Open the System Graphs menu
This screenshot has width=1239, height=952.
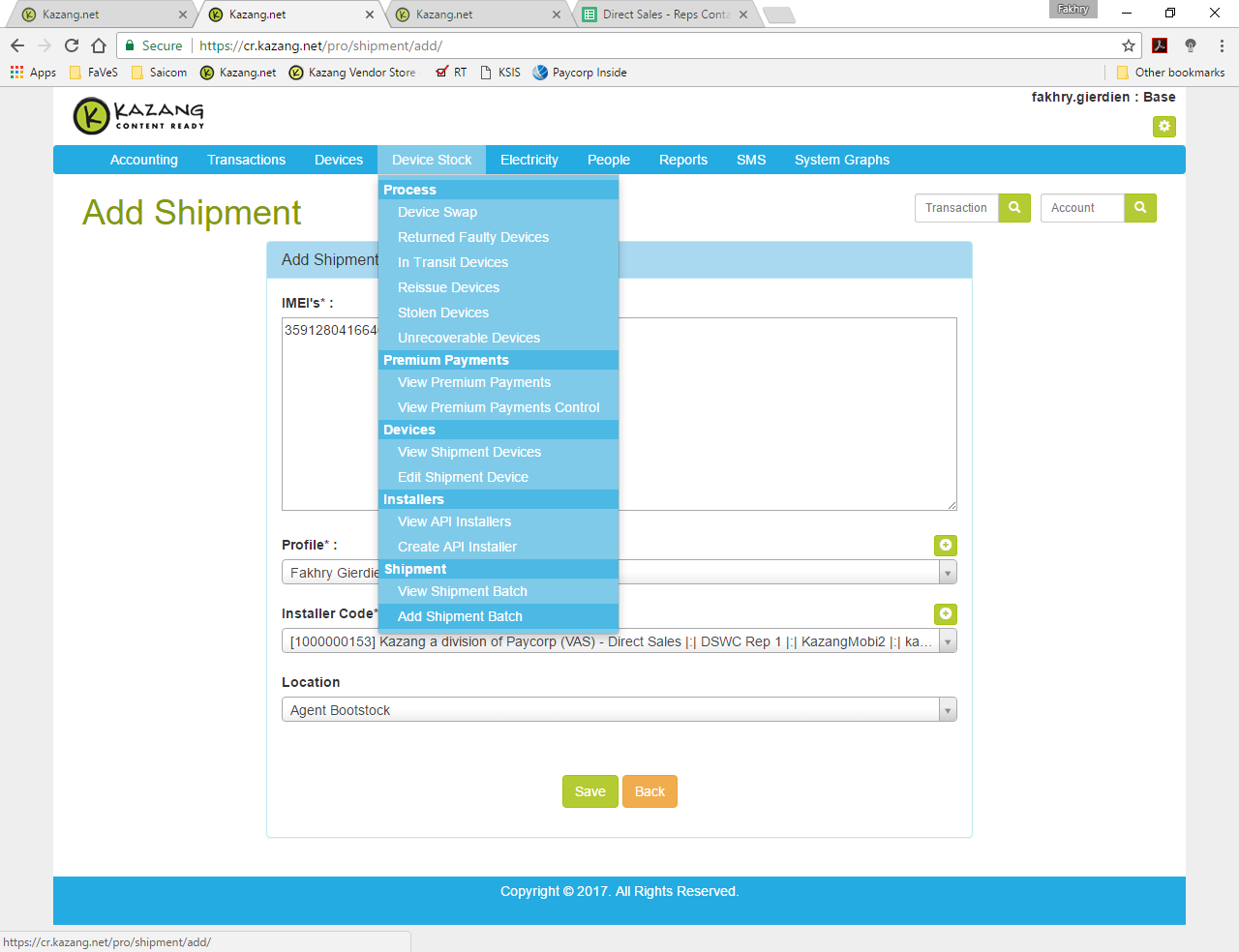(x=842, y=160)
